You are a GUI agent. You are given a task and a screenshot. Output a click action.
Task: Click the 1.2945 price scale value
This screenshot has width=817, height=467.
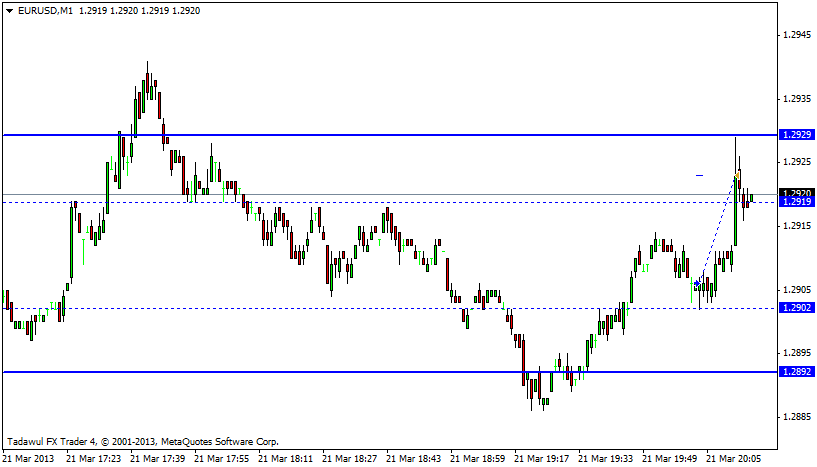(797, 35)
